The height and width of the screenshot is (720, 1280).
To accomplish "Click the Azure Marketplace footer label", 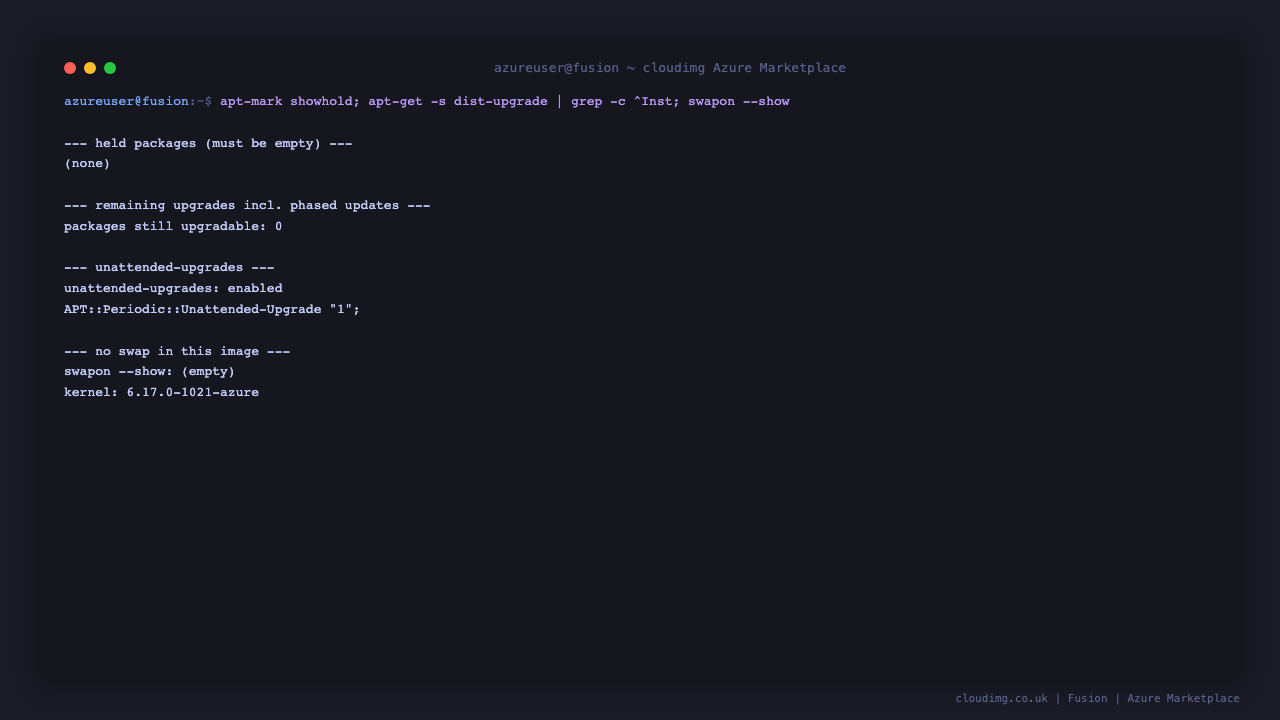I will [x=1183, y=698].
